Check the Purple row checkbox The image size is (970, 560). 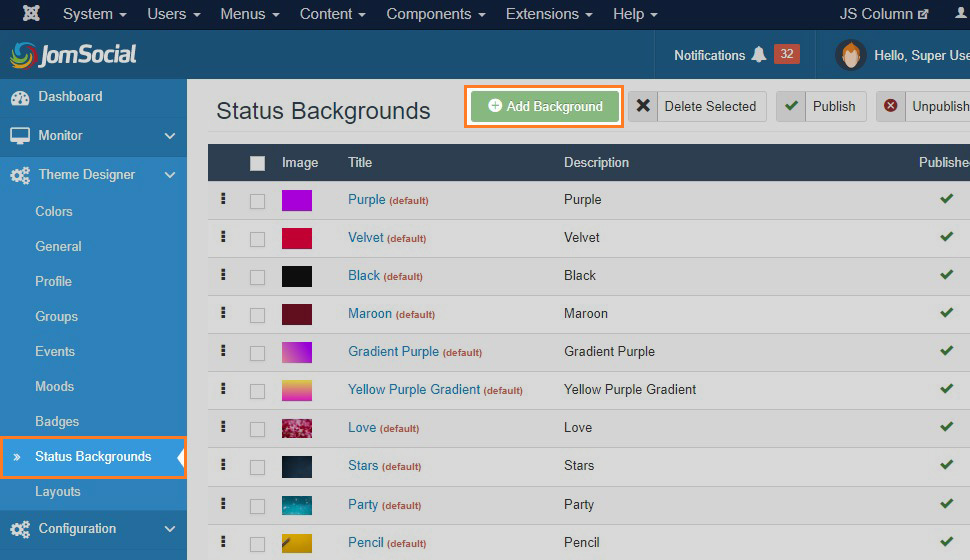click(x=257, y=201)
